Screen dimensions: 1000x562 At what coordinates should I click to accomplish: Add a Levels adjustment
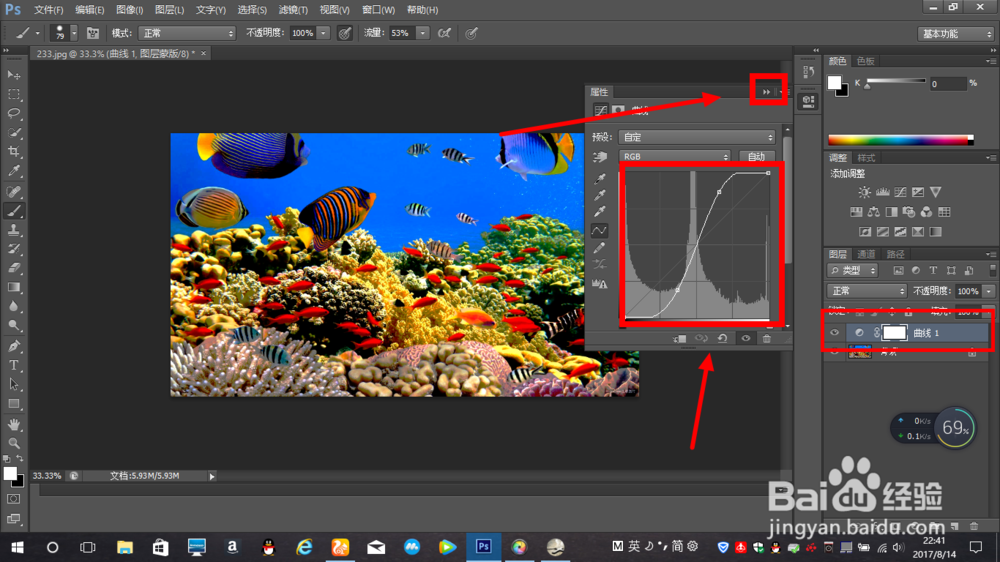click(x=882, y=192)
